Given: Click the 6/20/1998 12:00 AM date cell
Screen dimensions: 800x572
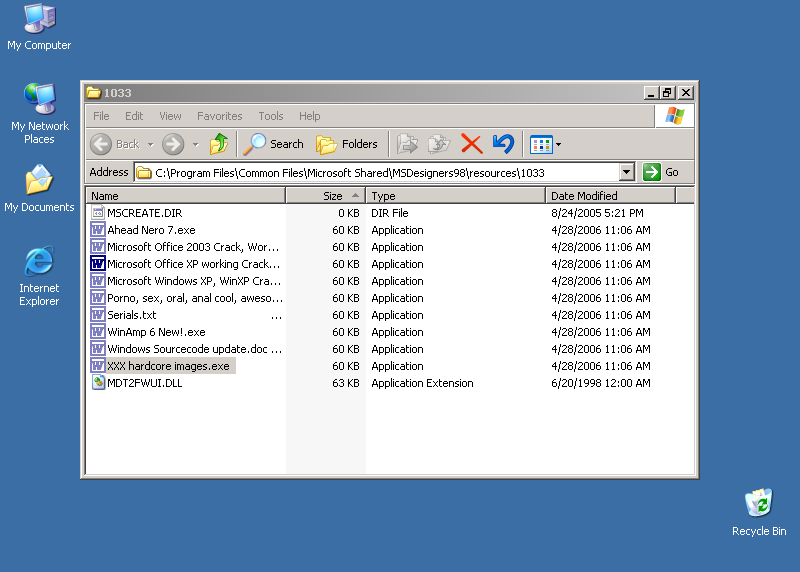Looking at the screenshot, I should [601, 383].
